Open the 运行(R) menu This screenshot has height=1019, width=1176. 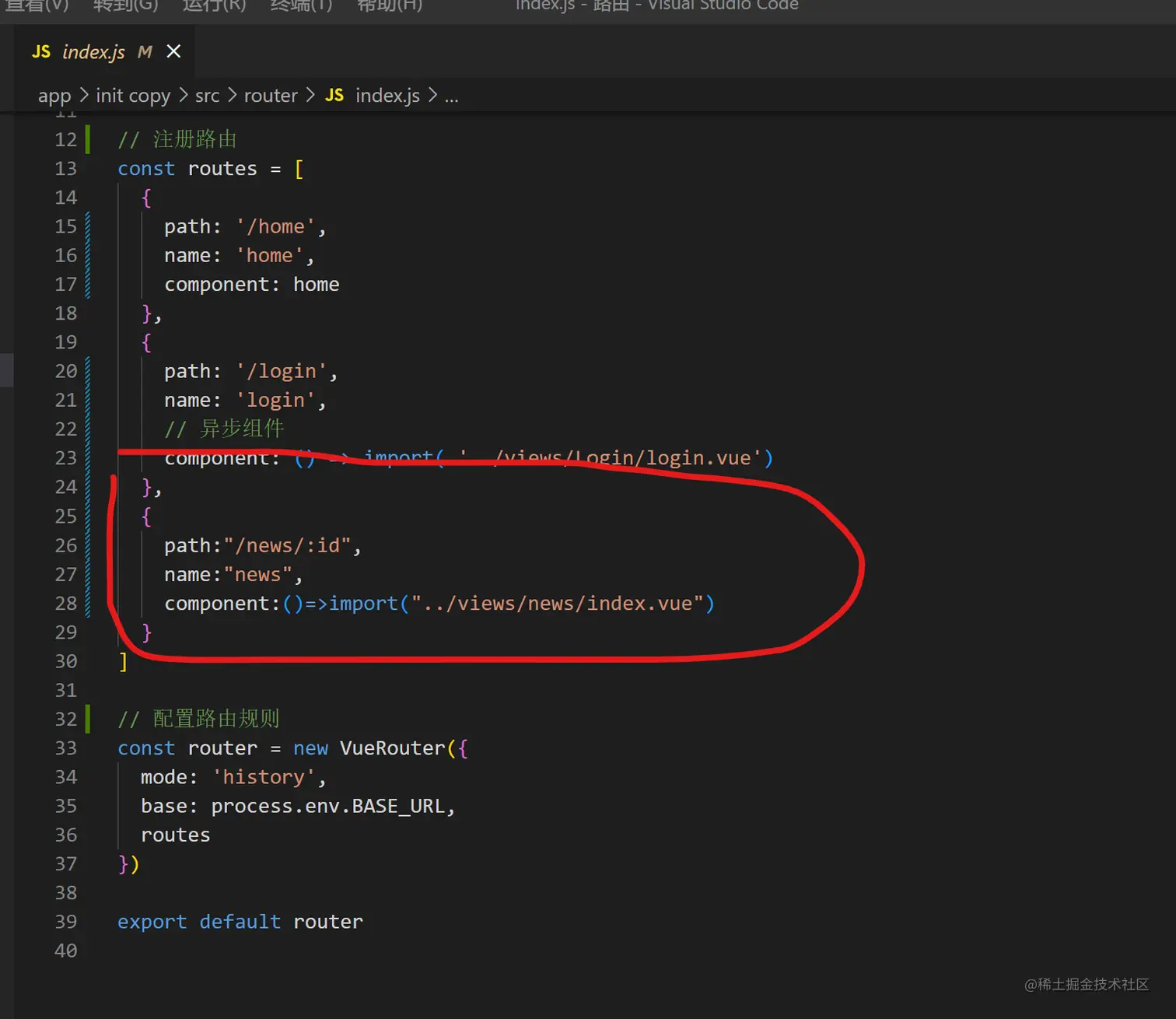[x=214, y=6]
